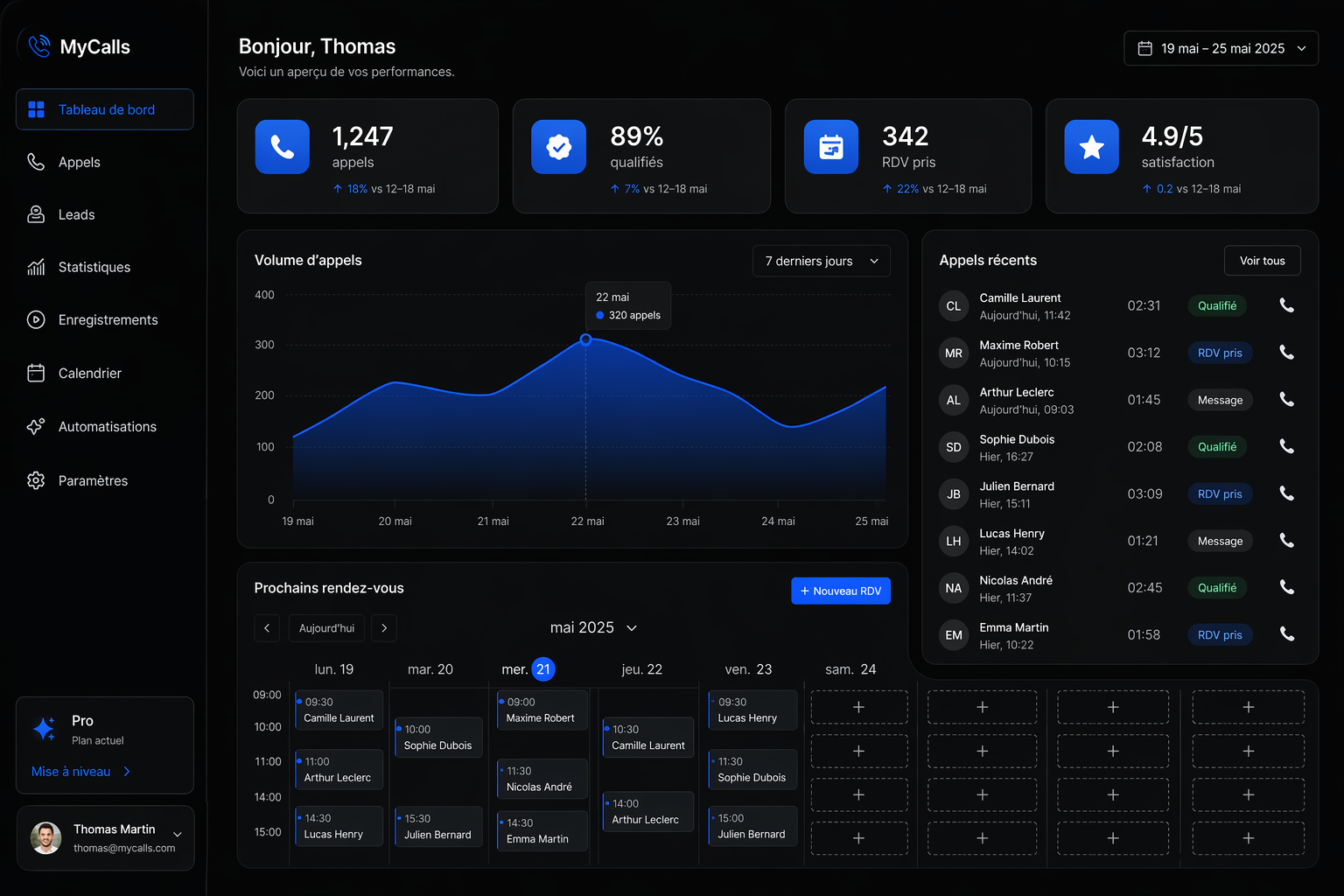Open the Appels phone icon in sidebar
The width and height of the screenshot is (1344, 896).
coord(36,162)
